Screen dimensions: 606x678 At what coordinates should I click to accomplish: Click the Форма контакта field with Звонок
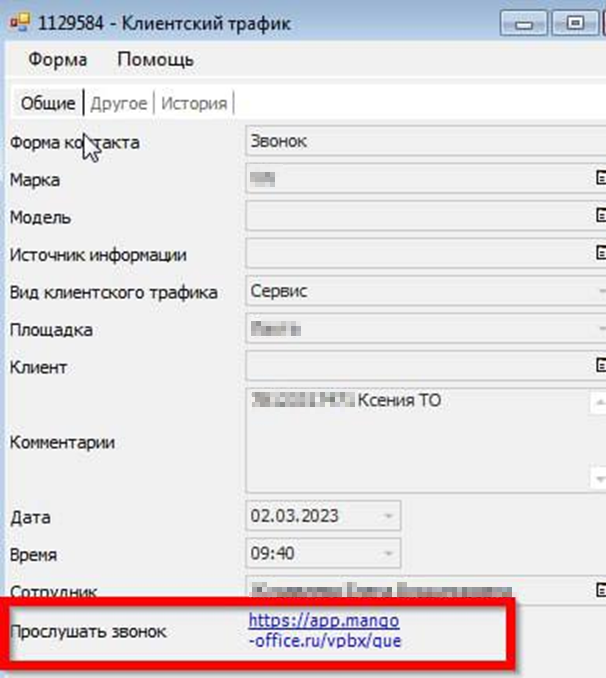(x=420, y=141)
